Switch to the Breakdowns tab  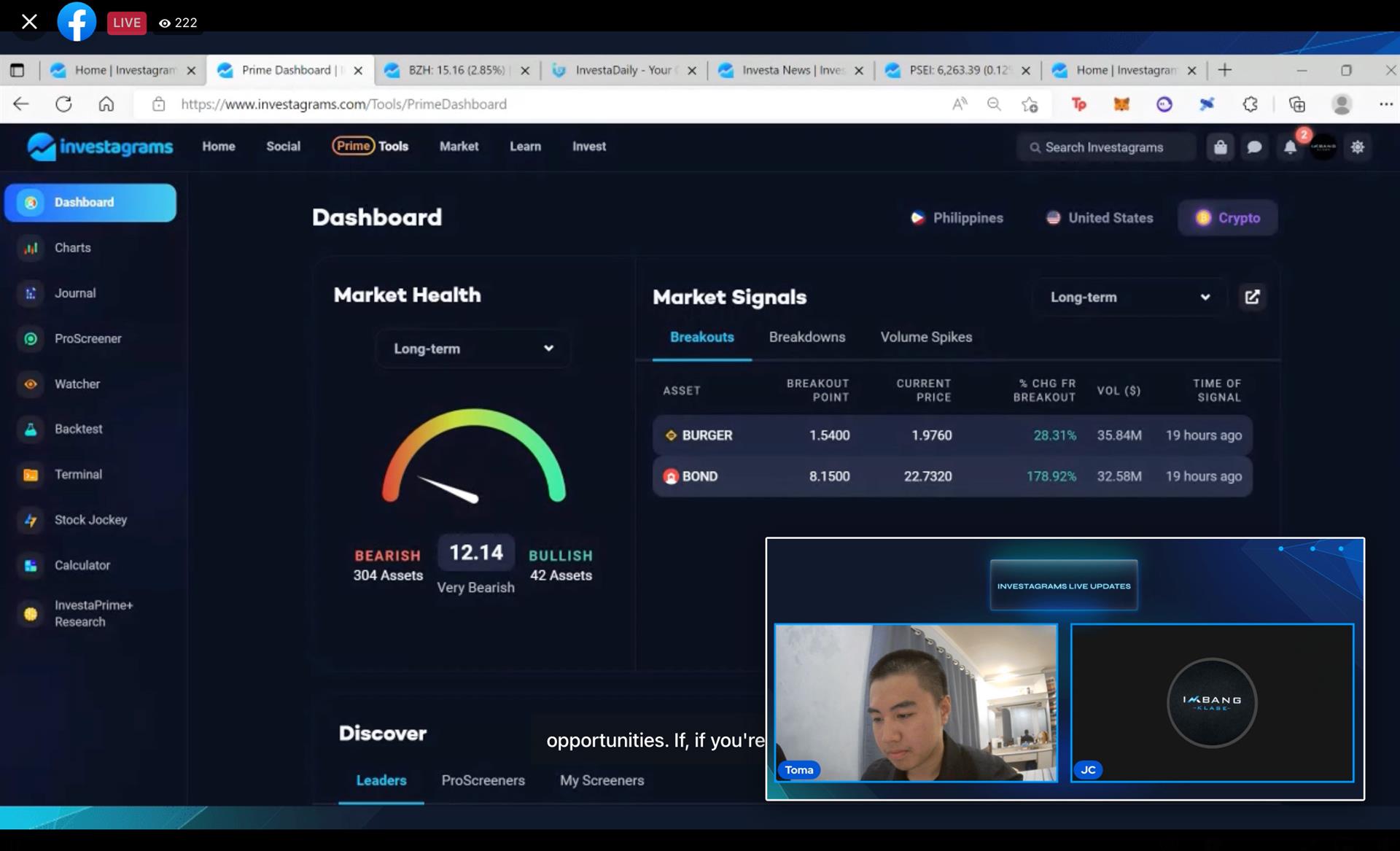806,337
